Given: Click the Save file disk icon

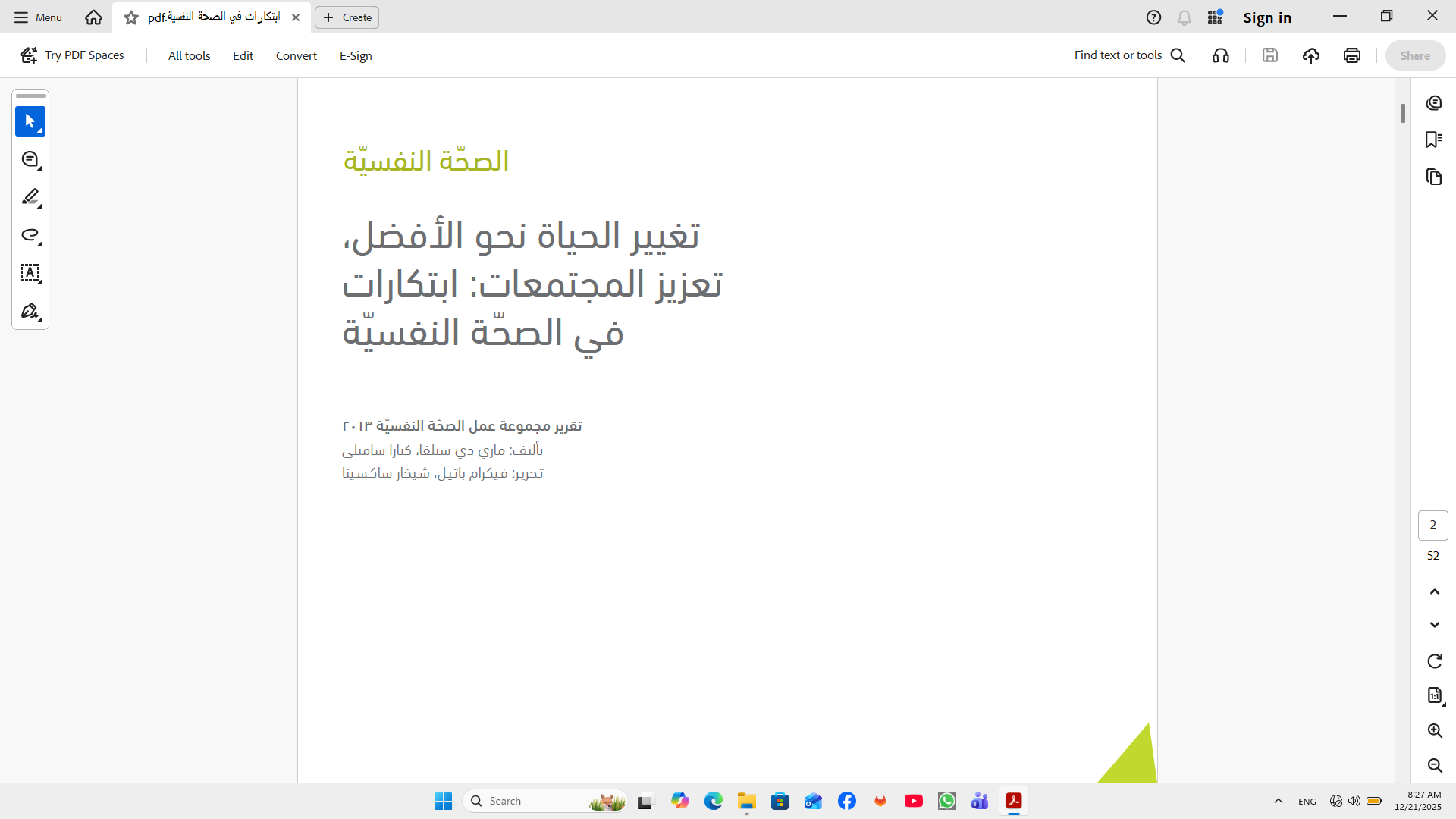Looking at the screenshot, I should (1270, 55).
